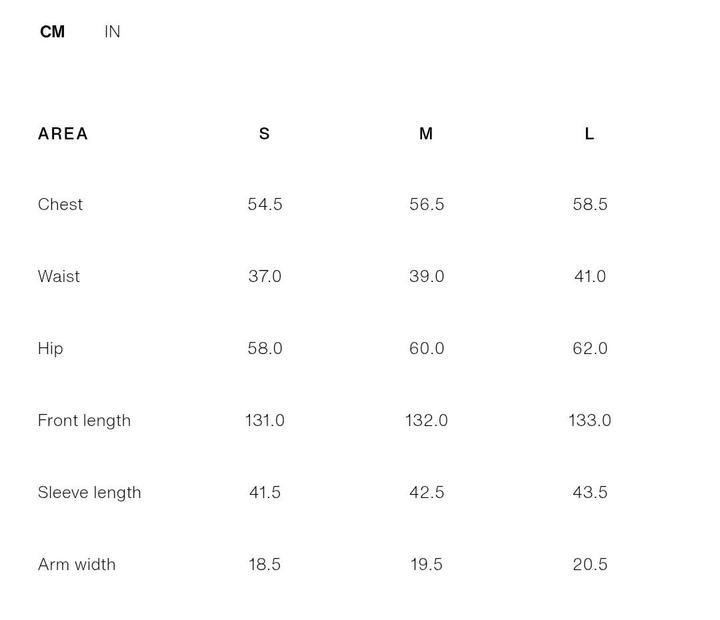
Task: Click Front length value 133.0
Action: tap(590, 420)
